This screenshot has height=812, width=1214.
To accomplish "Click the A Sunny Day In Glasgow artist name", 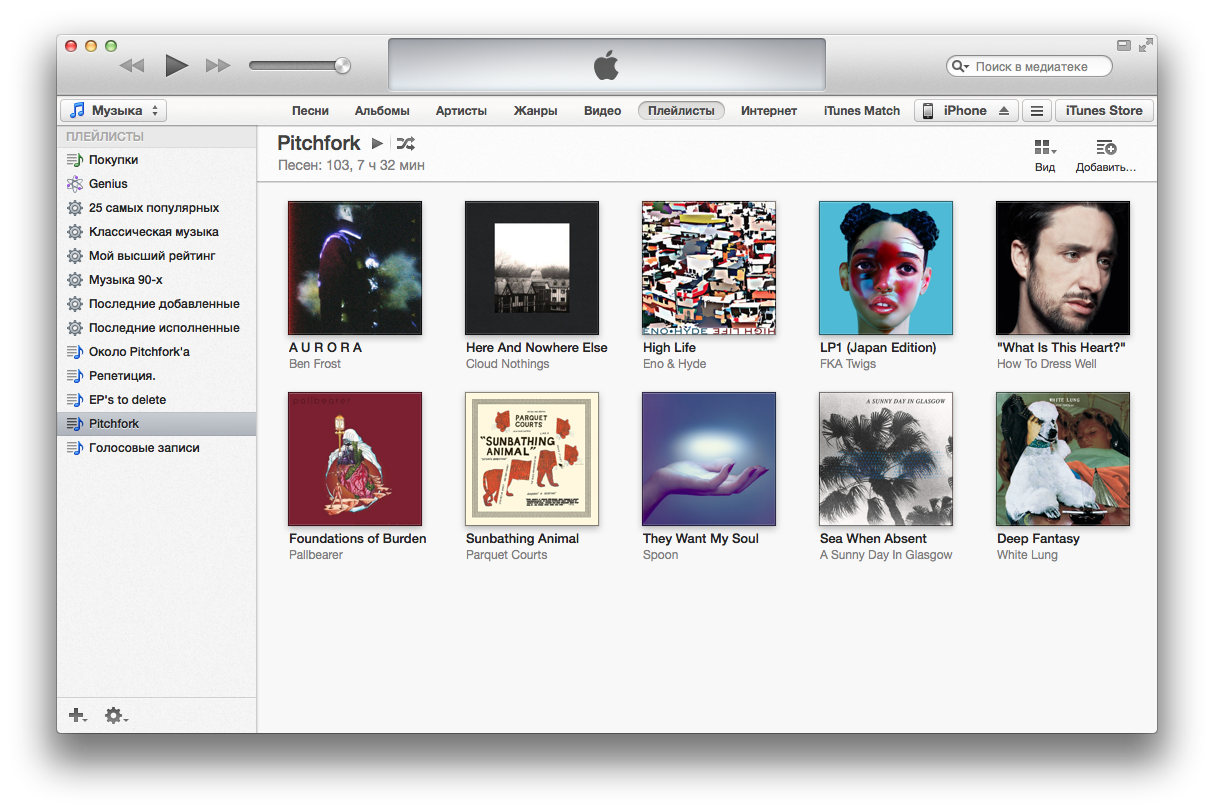I will coord(886,555).
